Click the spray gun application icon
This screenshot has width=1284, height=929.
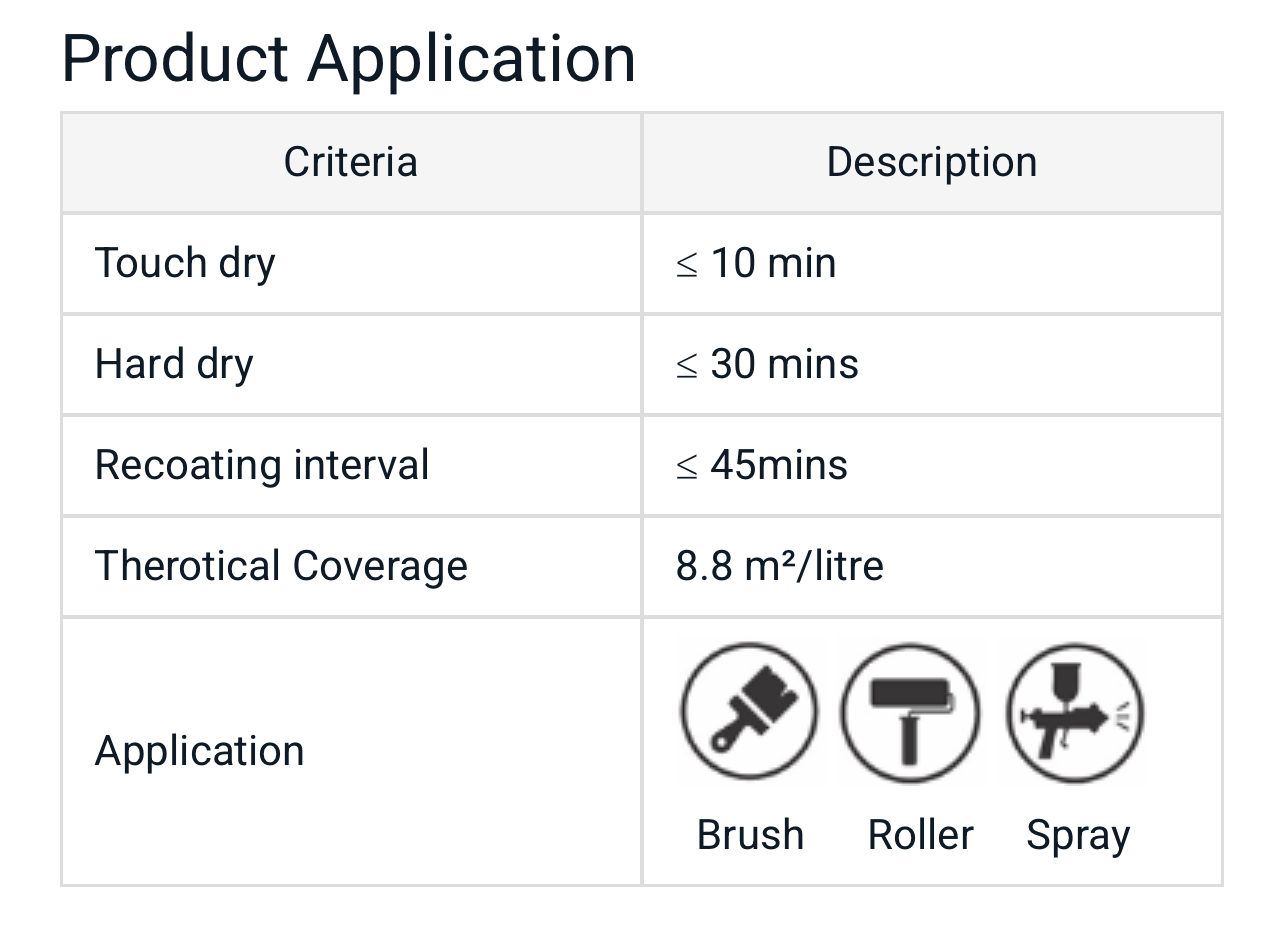click(x=1075, y=711)
